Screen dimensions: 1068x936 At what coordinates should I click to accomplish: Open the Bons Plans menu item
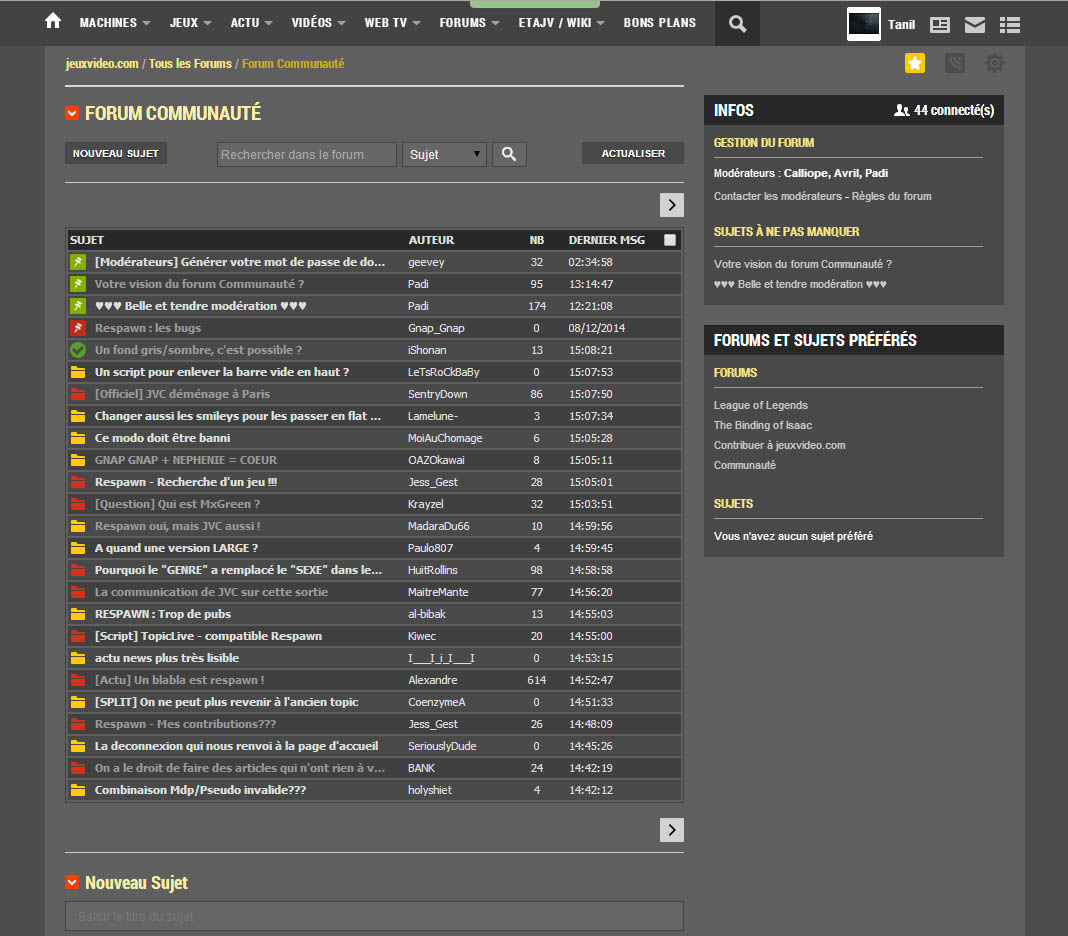(x=659, y=23)
